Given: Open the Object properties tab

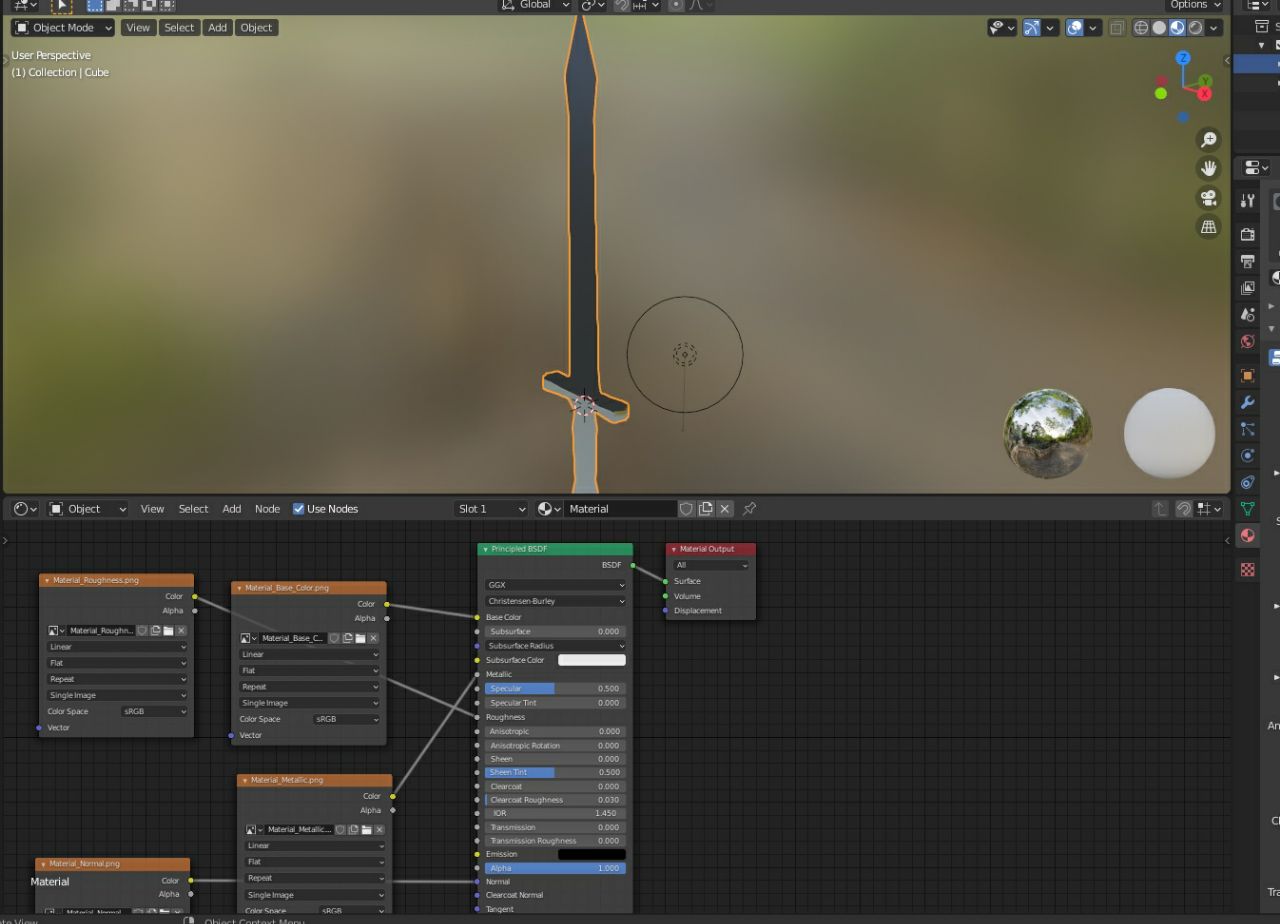Looking at the screenshot, I should pos(1247,376).
